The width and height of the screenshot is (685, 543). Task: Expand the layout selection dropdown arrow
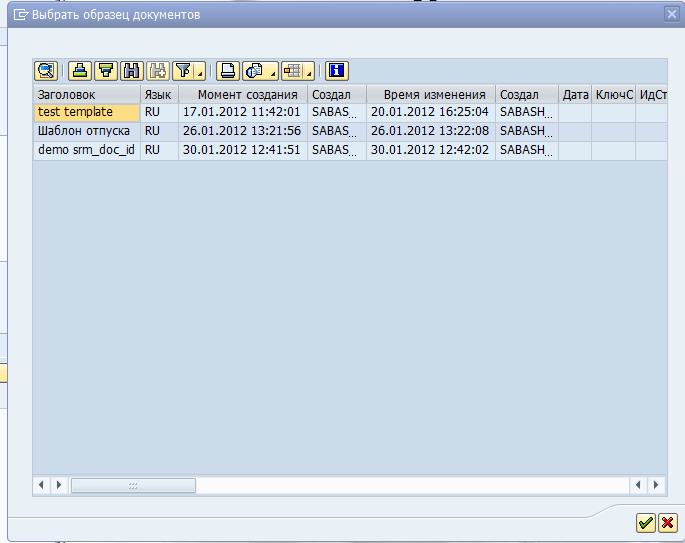309,73
